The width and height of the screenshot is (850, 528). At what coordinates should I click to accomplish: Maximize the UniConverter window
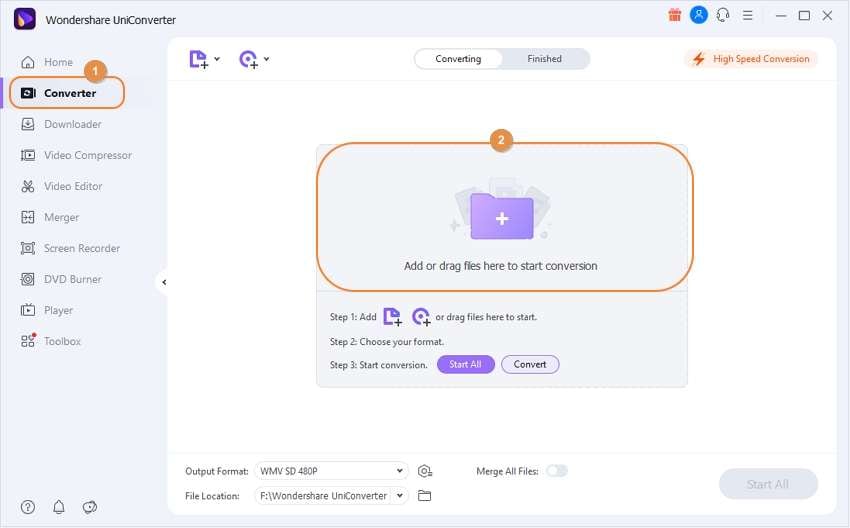[x=804, y=16]
